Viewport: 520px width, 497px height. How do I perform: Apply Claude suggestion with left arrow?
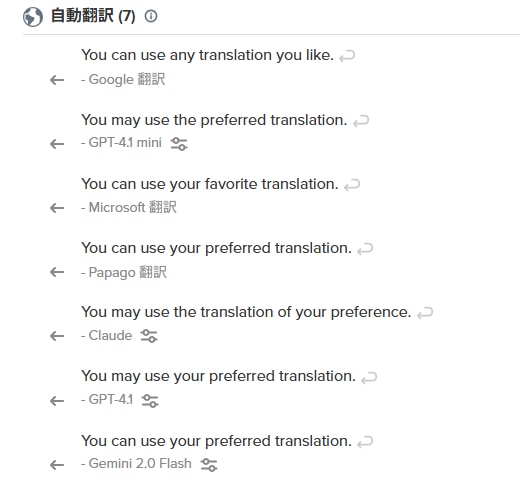coord(57,336)
